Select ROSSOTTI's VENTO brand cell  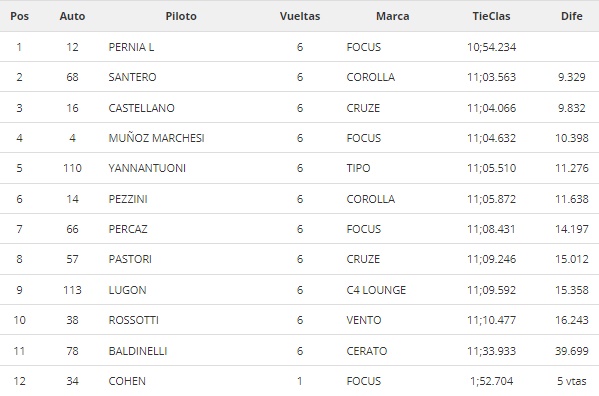tap(364, 320)
